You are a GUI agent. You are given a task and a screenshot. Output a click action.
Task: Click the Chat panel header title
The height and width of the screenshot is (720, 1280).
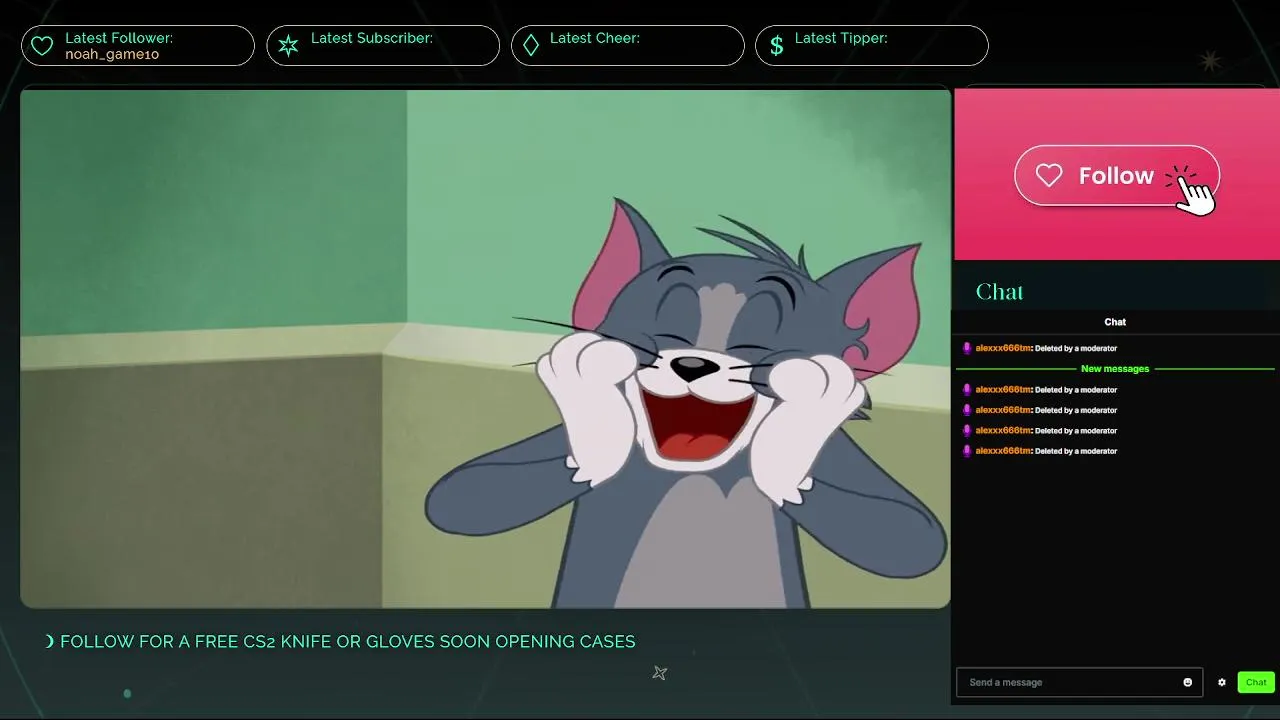coord(1115,322)
